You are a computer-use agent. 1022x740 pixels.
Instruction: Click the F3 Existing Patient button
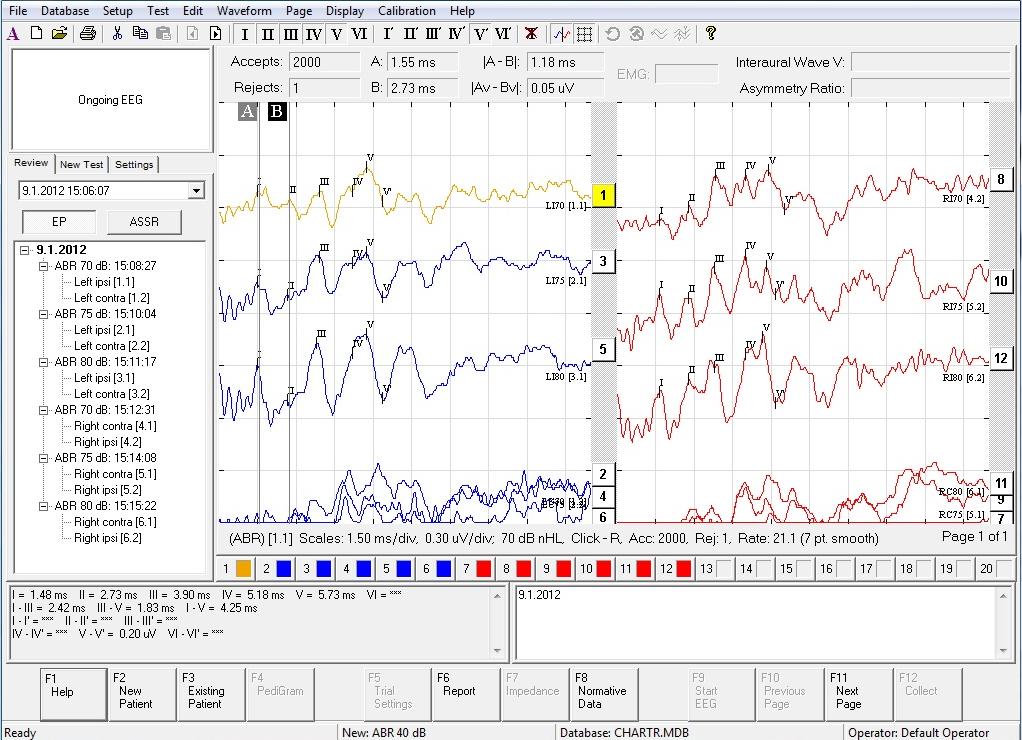[211, 694]
